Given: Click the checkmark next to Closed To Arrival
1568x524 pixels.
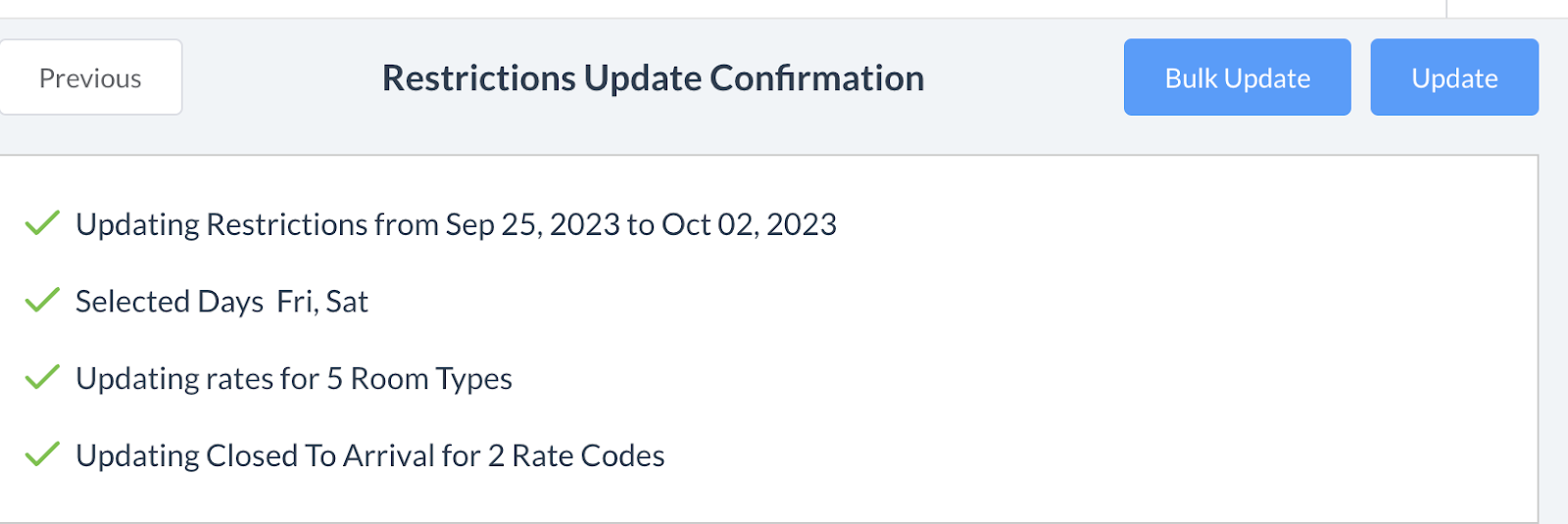Looking at the screenshot, I should 42,454.
